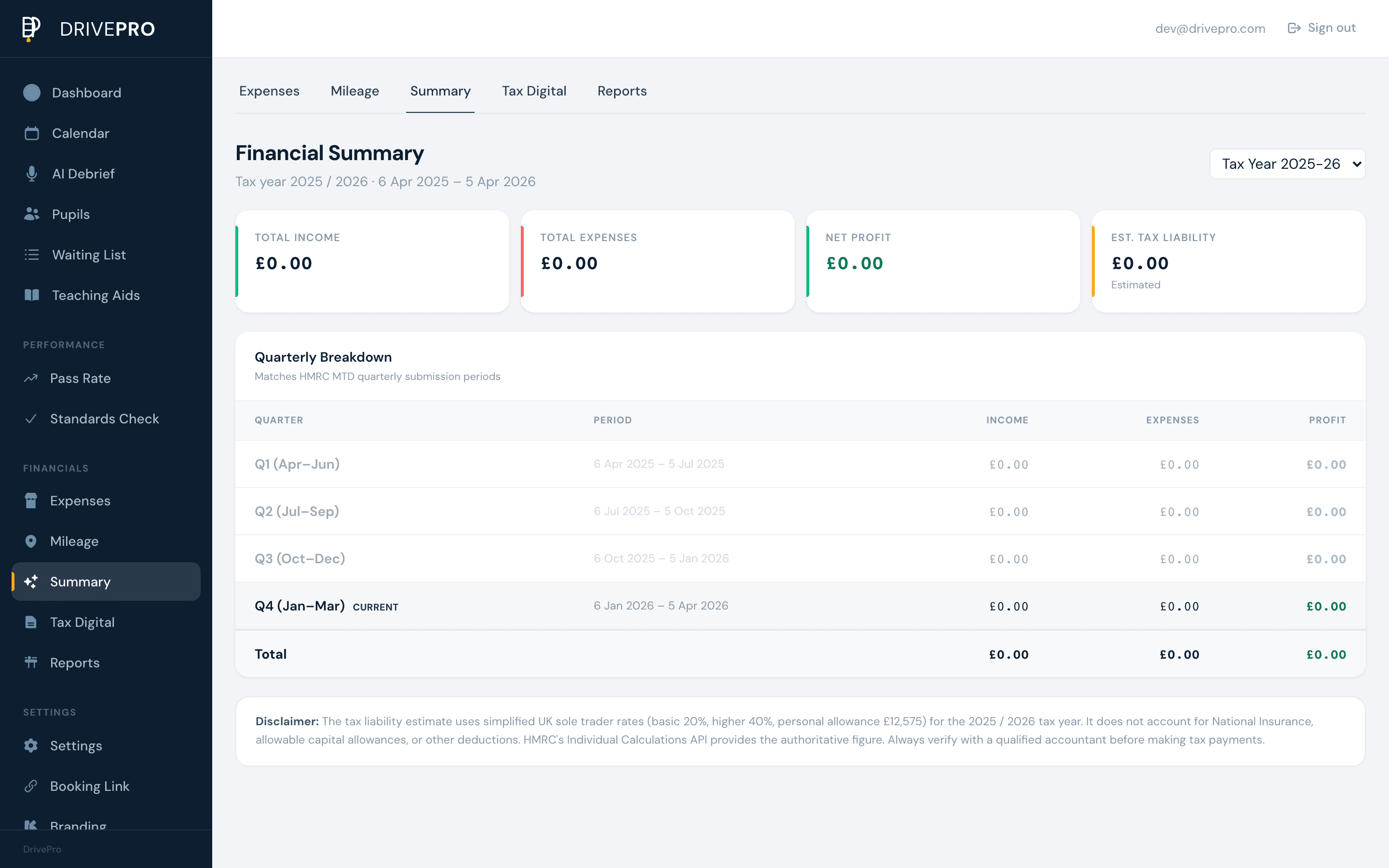
Task: Open Settings using the gear icon
Action: pos(31,745)
